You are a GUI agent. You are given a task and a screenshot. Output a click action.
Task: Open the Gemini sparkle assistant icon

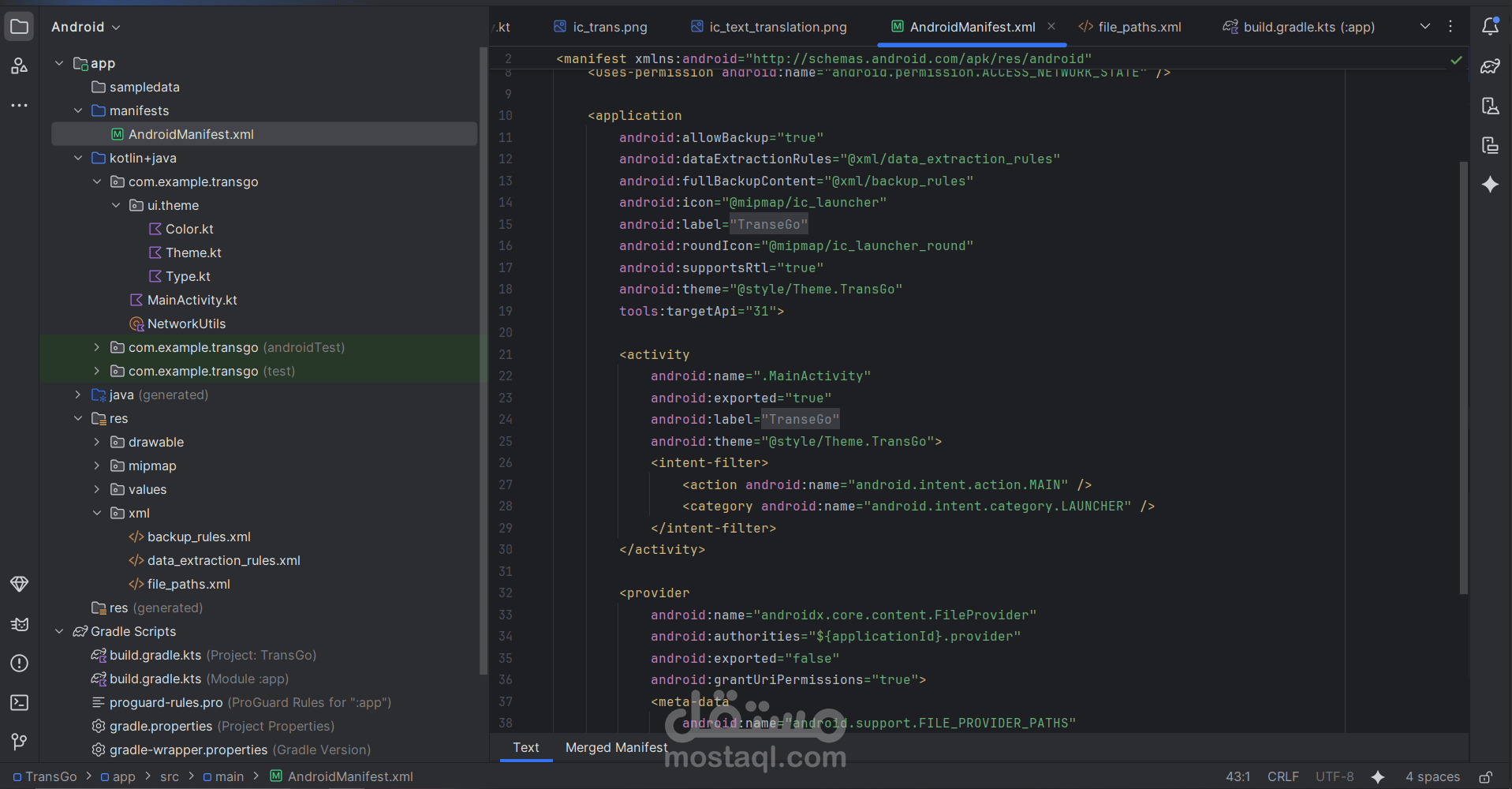click(x=1490, y=185)
